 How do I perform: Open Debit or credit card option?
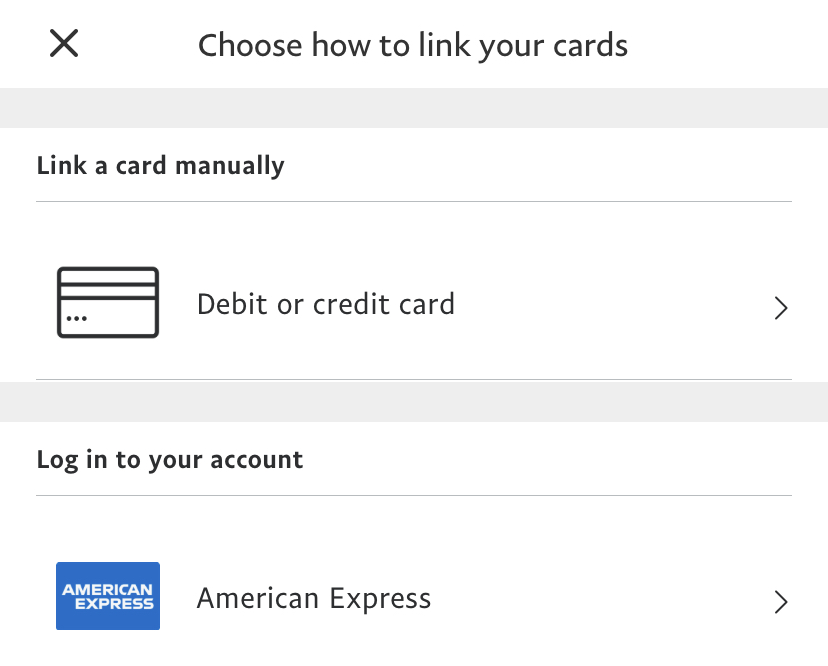point(326,304)
